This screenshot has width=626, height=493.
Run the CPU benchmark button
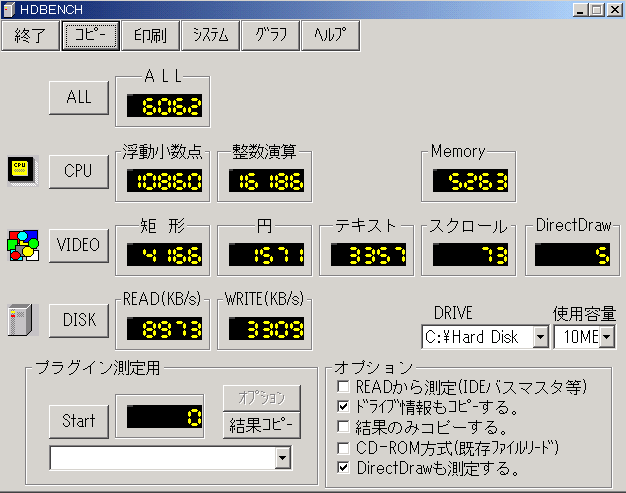click(79, 172)
